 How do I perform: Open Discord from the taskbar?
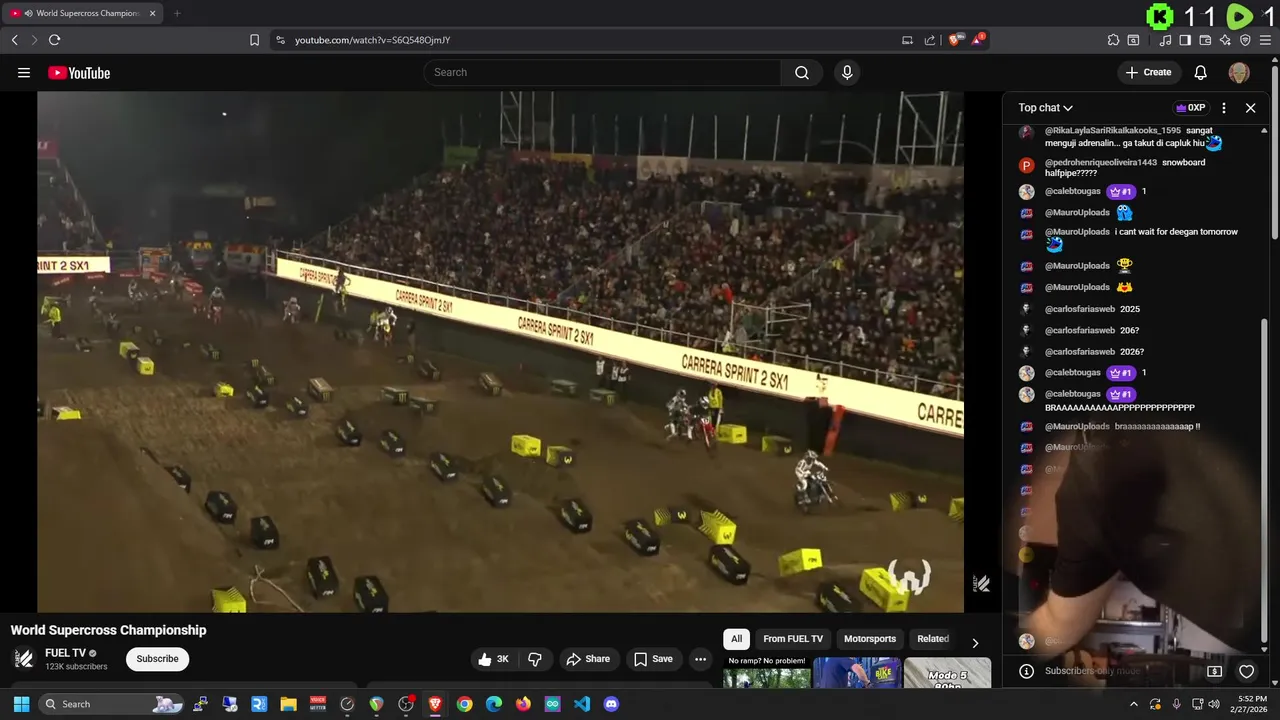pyautogui.click(x=611, y=704)
